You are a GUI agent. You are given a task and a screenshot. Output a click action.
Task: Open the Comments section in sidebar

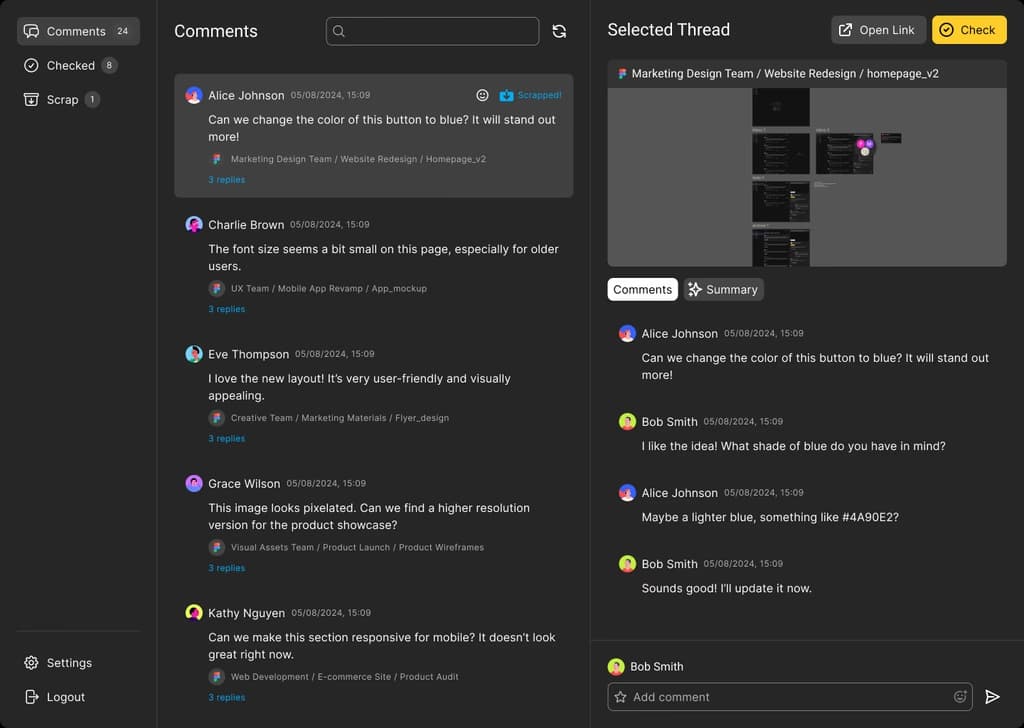pos(78,31)
